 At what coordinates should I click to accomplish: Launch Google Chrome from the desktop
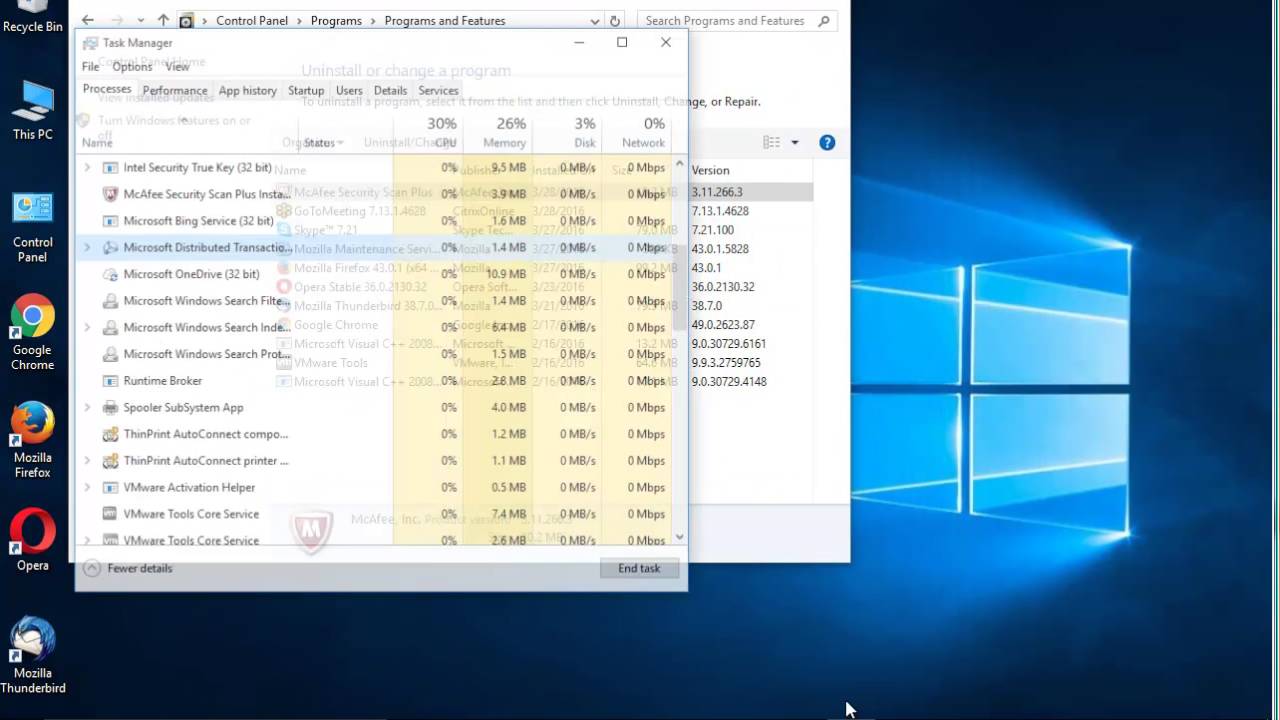(x=32, y=334)
